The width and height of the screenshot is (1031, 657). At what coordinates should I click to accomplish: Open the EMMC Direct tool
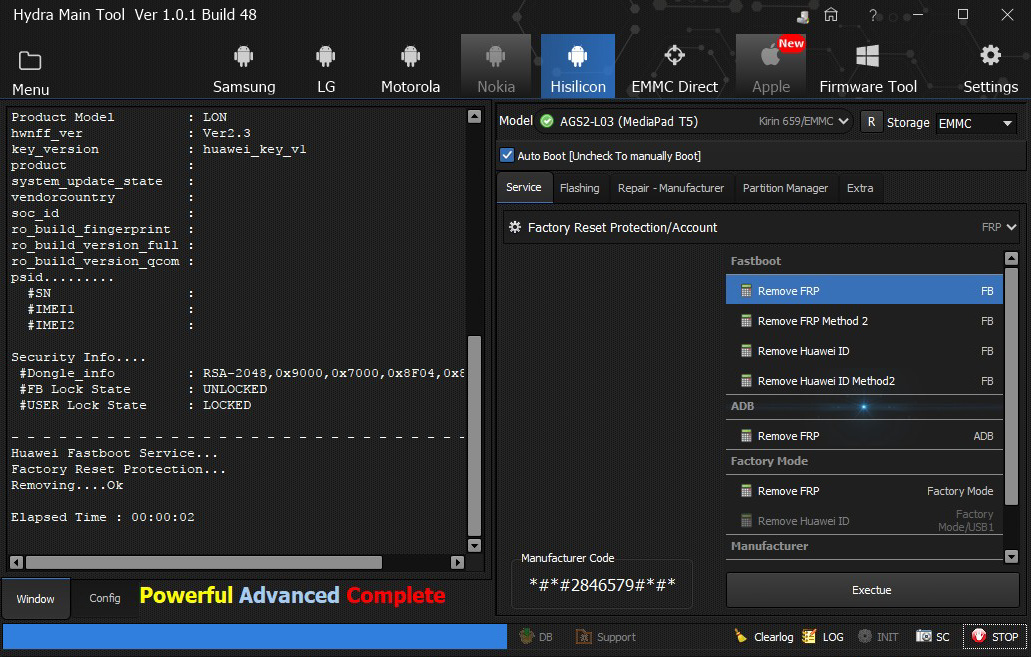point(674,67)
